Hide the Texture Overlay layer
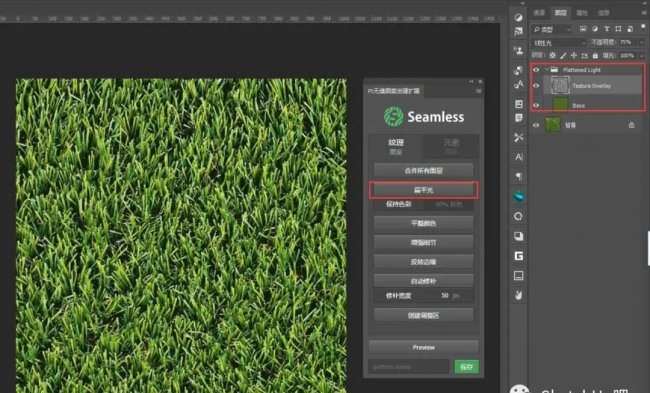The height and width of the screenshot is (393, 650). coord(536,85)
